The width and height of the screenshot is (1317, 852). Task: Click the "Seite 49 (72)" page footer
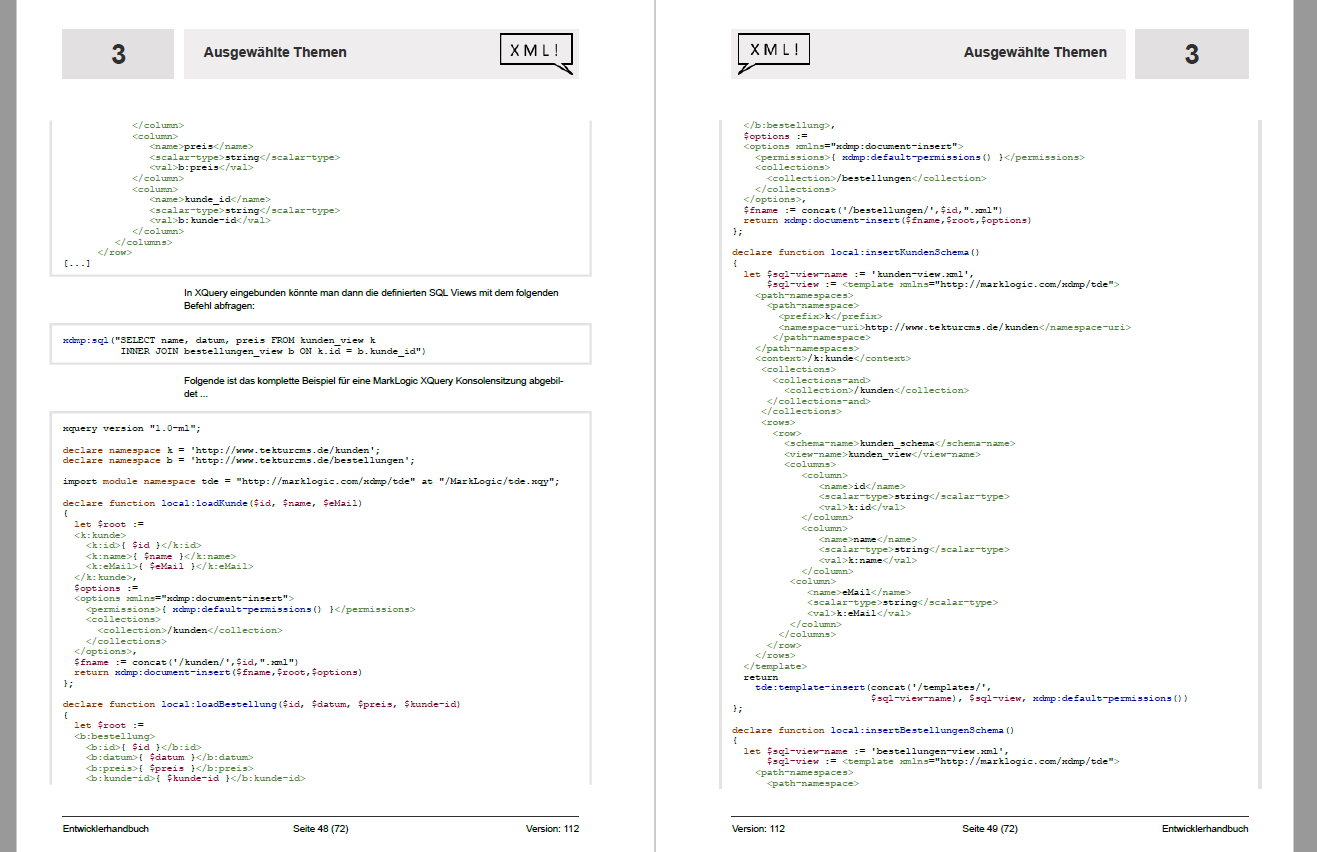click(990, 829)
